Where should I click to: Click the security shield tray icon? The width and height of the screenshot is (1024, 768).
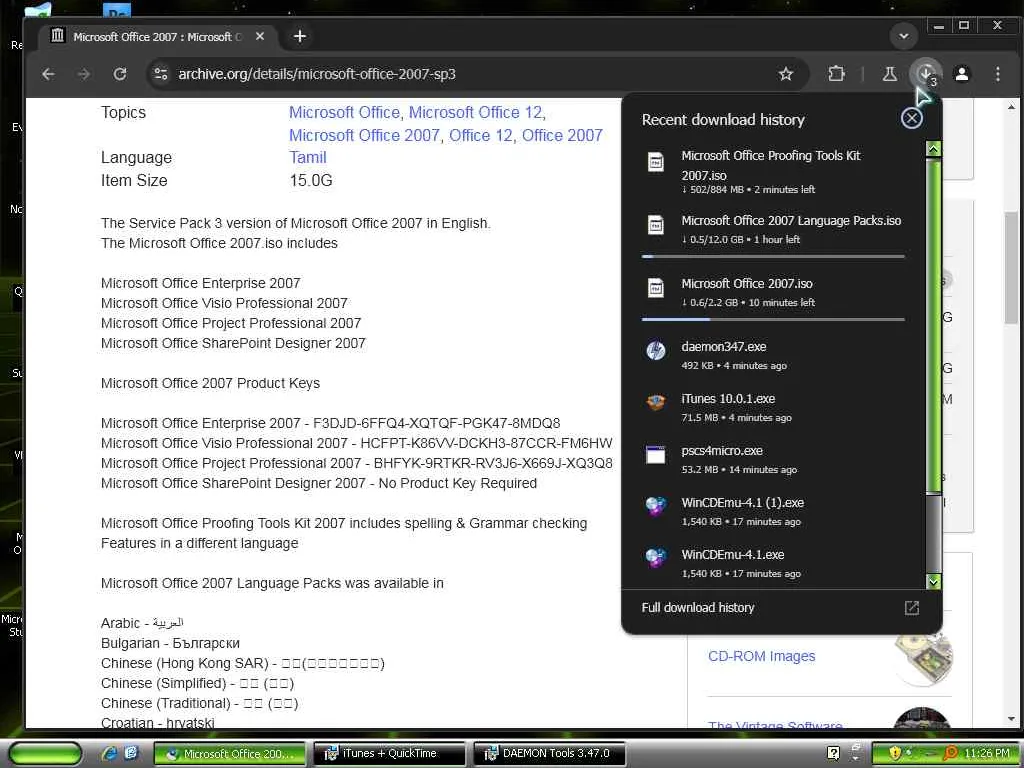coord(895,754)
